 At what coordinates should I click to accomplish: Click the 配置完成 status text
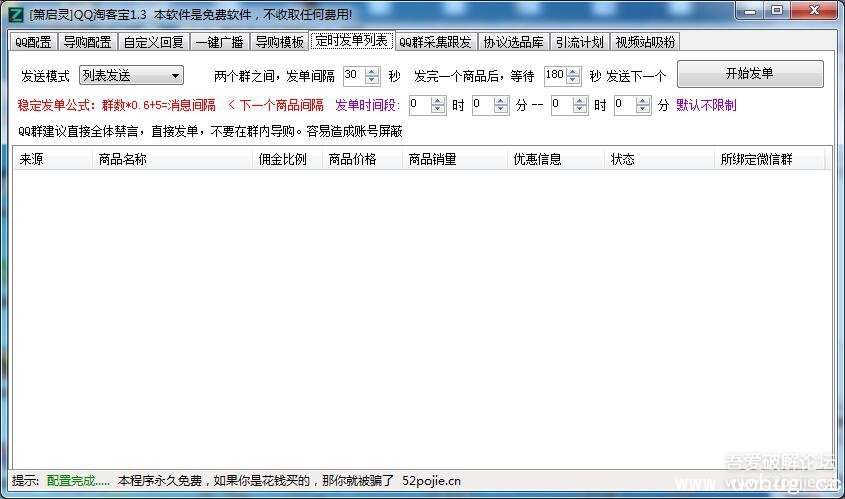(x=78, y=481)
